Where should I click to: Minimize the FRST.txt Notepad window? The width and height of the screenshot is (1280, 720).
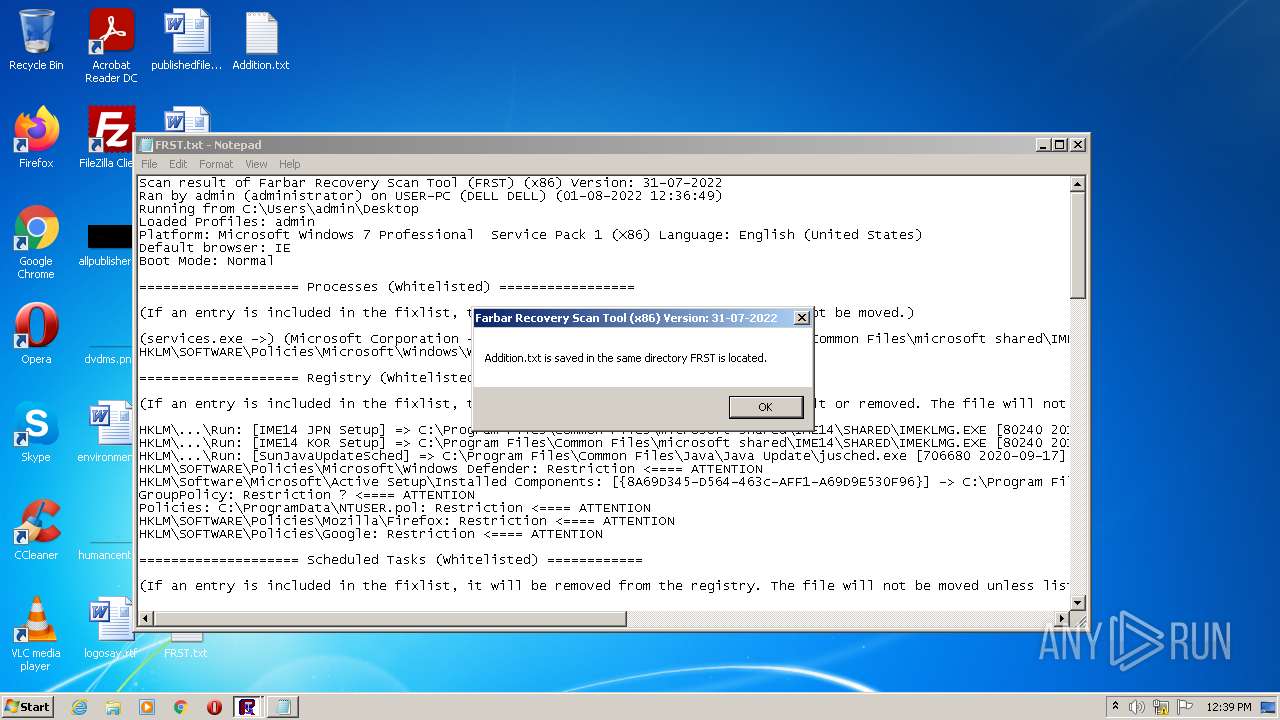pos(1043,145)
